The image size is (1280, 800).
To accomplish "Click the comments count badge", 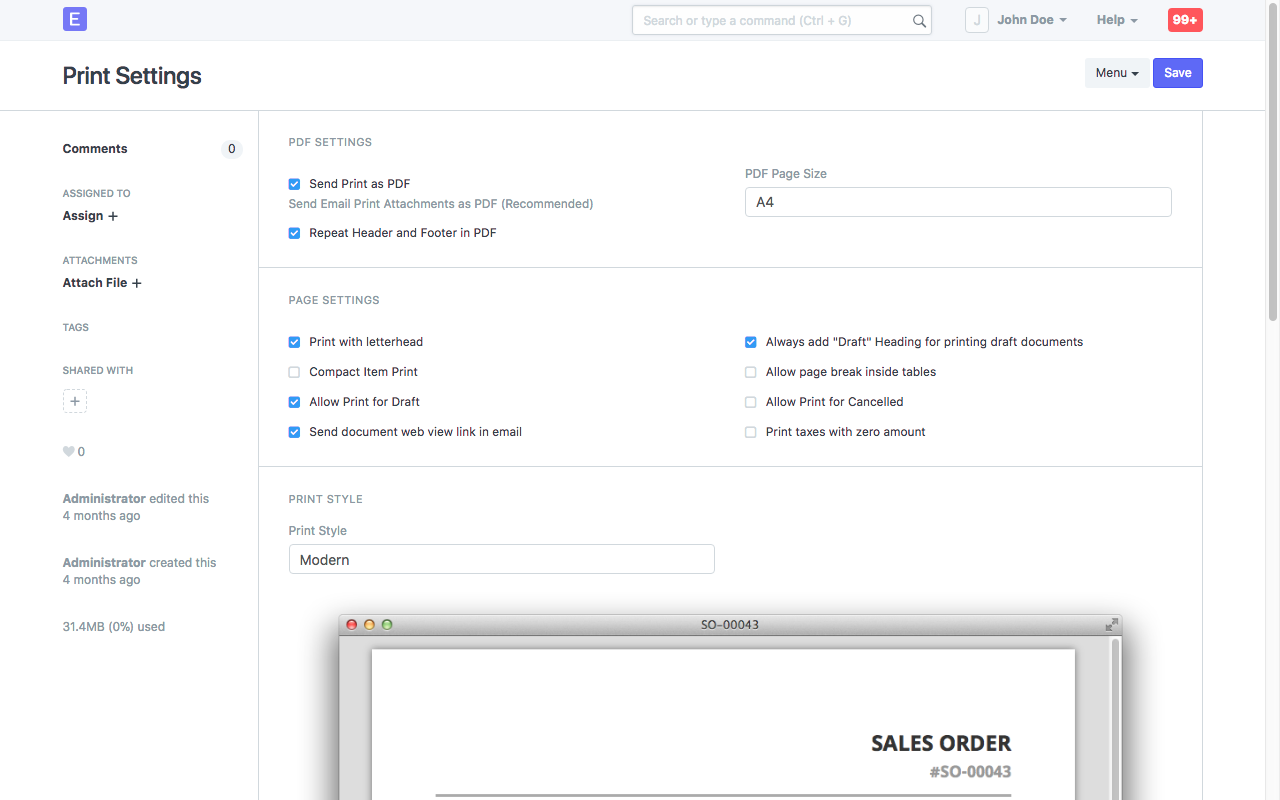I will click(x=231, y=149).
